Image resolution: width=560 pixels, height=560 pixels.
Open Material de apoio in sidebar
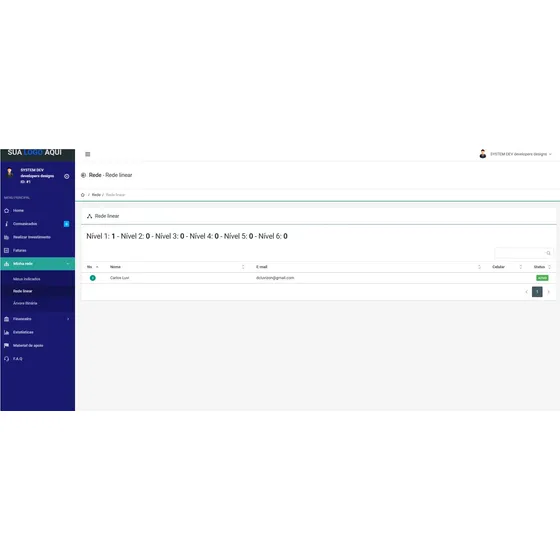[x=28, y=346]
